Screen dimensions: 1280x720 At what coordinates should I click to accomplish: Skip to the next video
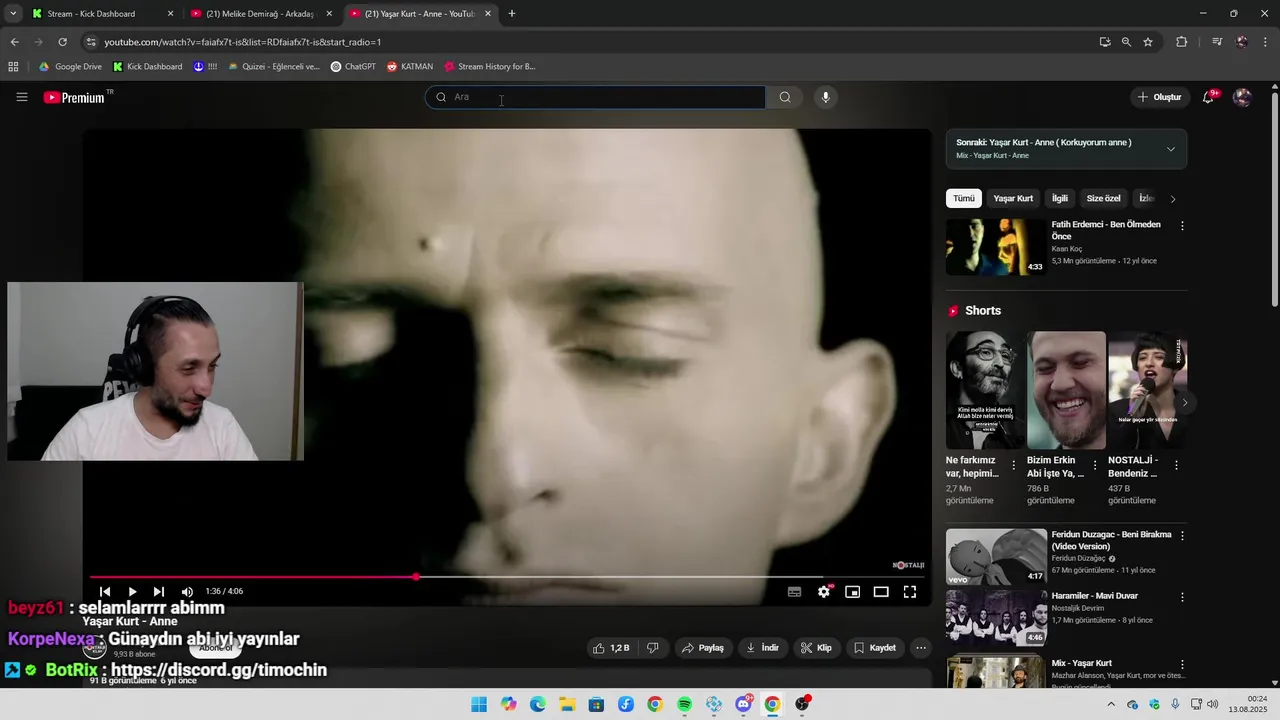pos(158,592)
